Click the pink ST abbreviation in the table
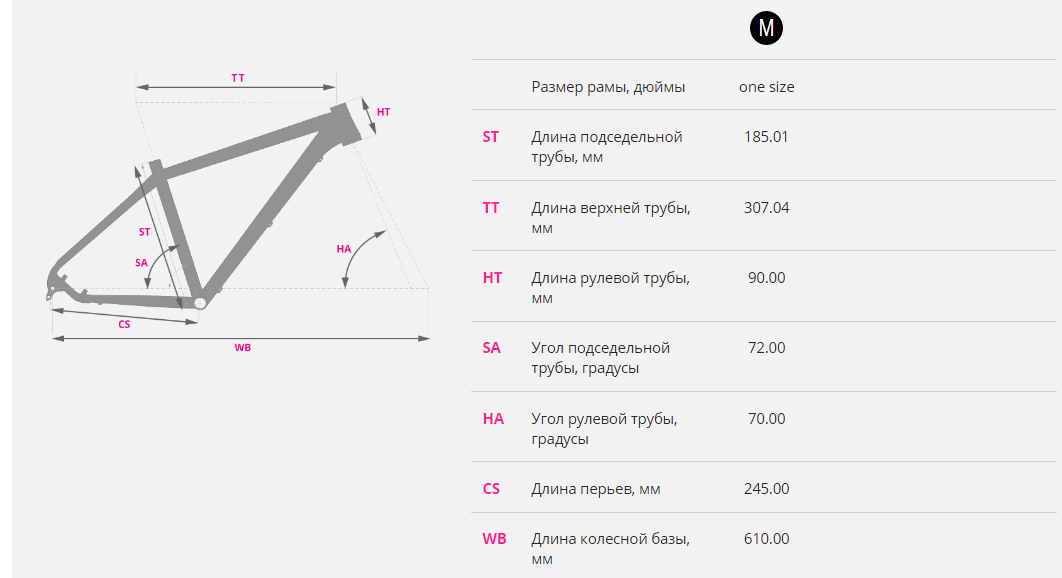The height and width of the screenshot is (578, 1062). pyautogui.click(x=490, y=137)
